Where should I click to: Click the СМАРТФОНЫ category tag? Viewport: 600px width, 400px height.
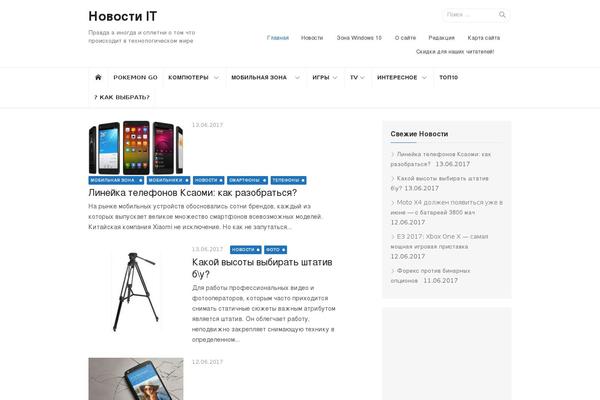click(x=247, y=180)
